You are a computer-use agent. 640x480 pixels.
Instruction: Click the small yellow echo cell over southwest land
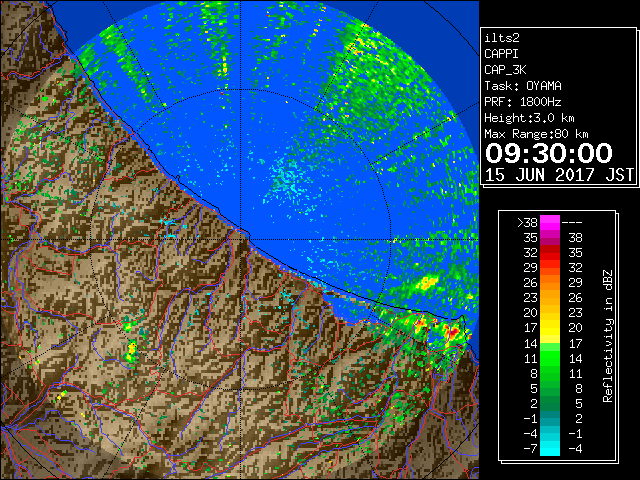[131, 352]
